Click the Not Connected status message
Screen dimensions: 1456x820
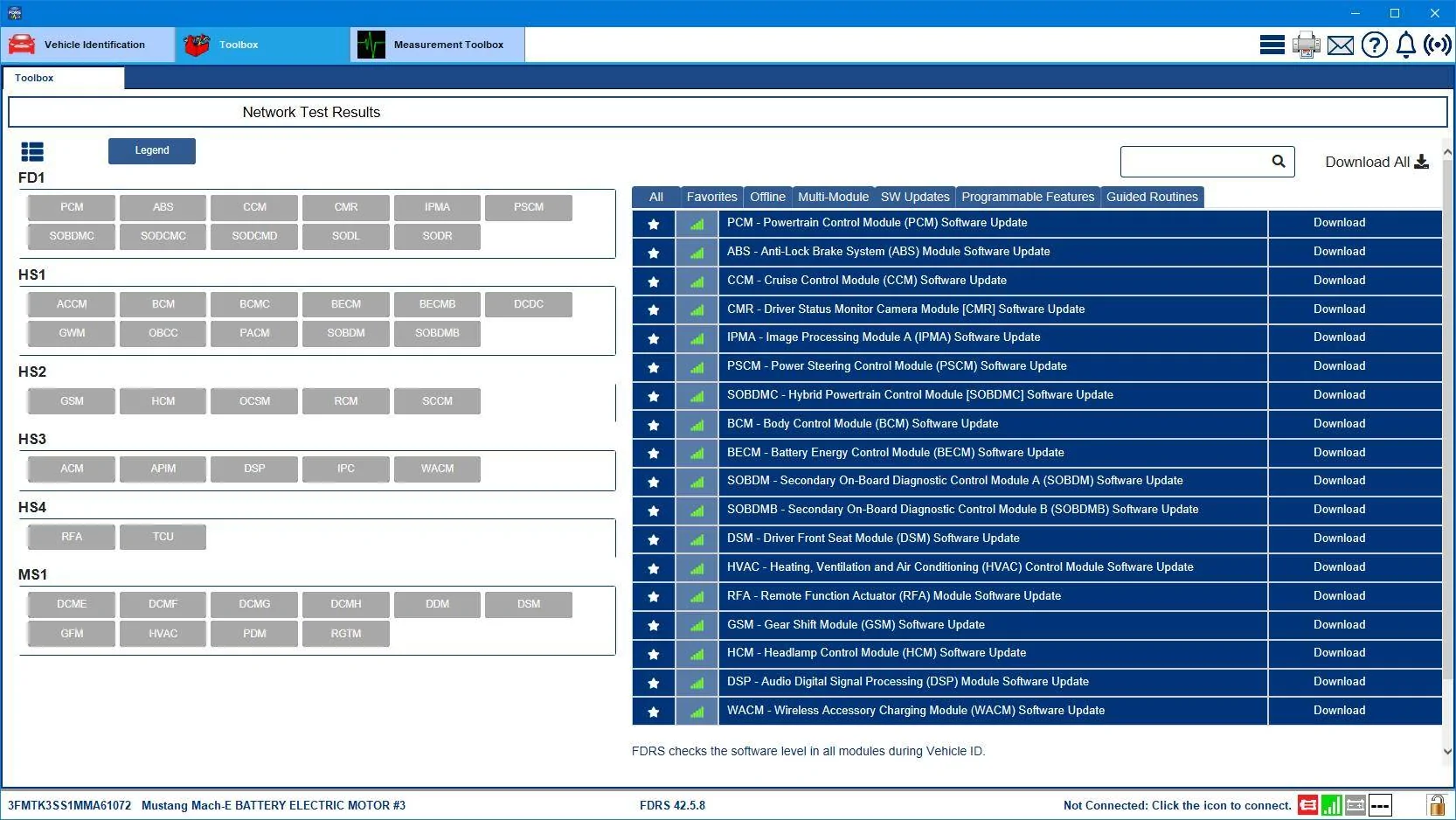point(1177,805)
